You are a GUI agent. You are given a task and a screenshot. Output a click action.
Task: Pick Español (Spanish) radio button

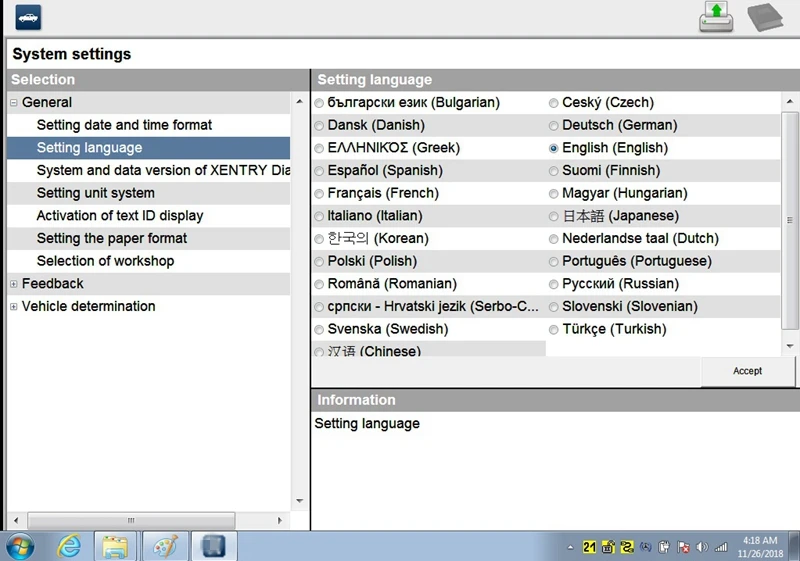click(319, 171)
